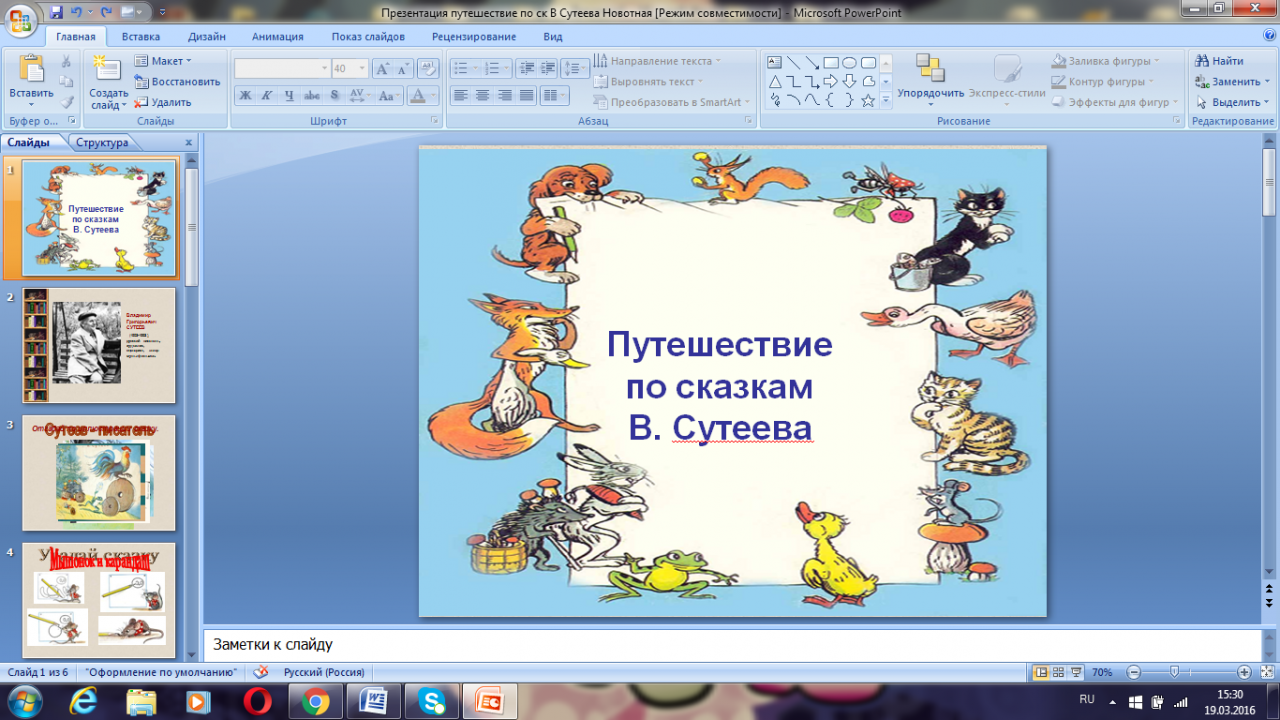Select slide 3 thumbnail with rooster
The image size is (1280, 720).
point(99,473)
